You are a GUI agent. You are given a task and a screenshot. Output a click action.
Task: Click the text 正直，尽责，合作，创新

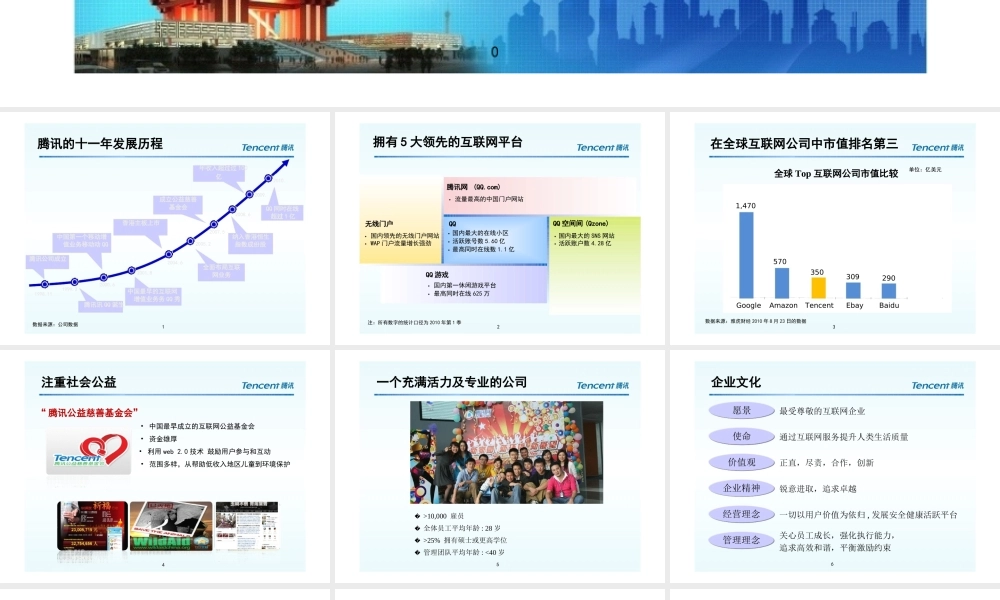(827, 463)
